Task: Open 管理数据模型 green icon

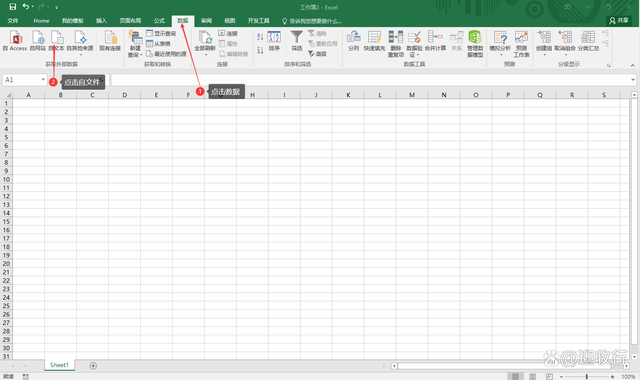Action: (x=475, y=43)
